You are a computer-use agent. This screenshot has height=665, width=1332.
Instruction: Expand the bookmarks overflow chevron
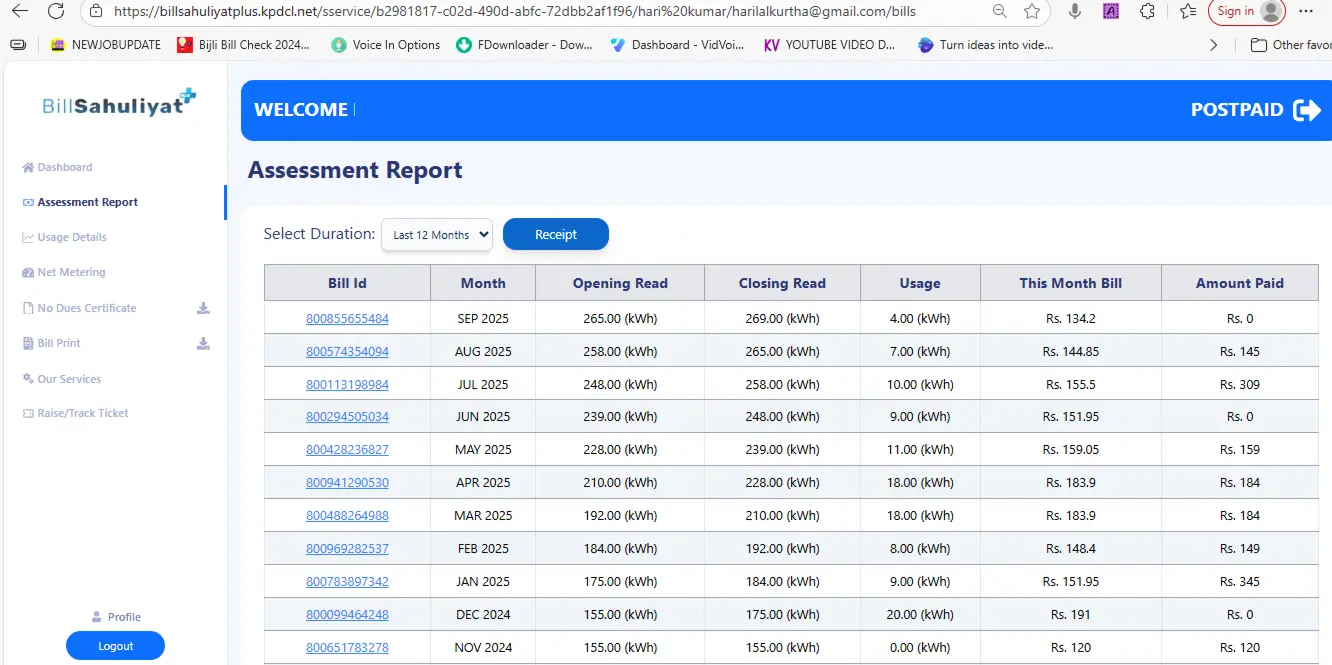point(1214,45)
